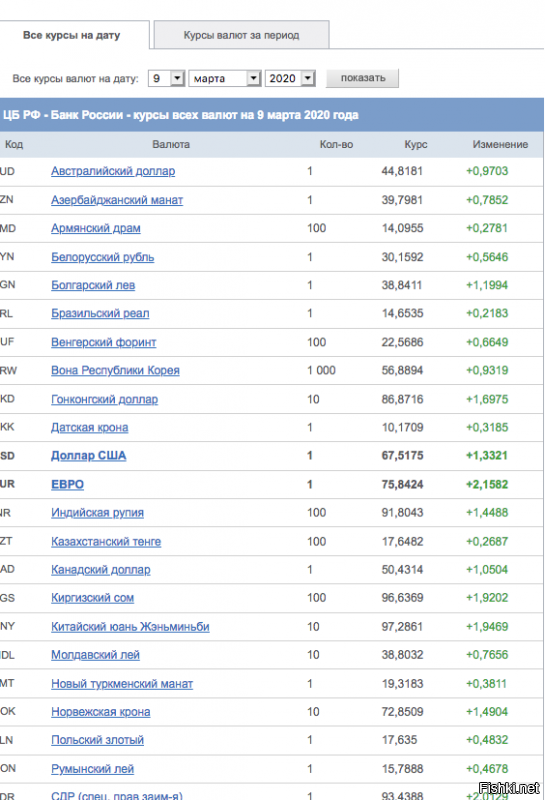Open the Доллар США link

click(88, 456)
